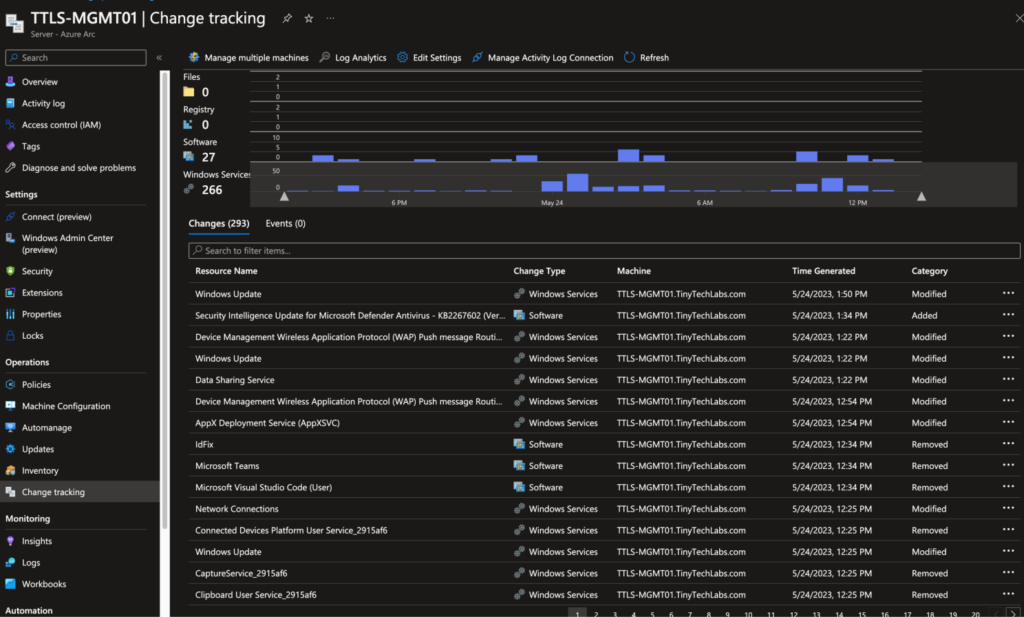This screenshot has height=617, width=1024.
Task: Open Windows Admin Center (preview) icon
Action: click(10, 238)
